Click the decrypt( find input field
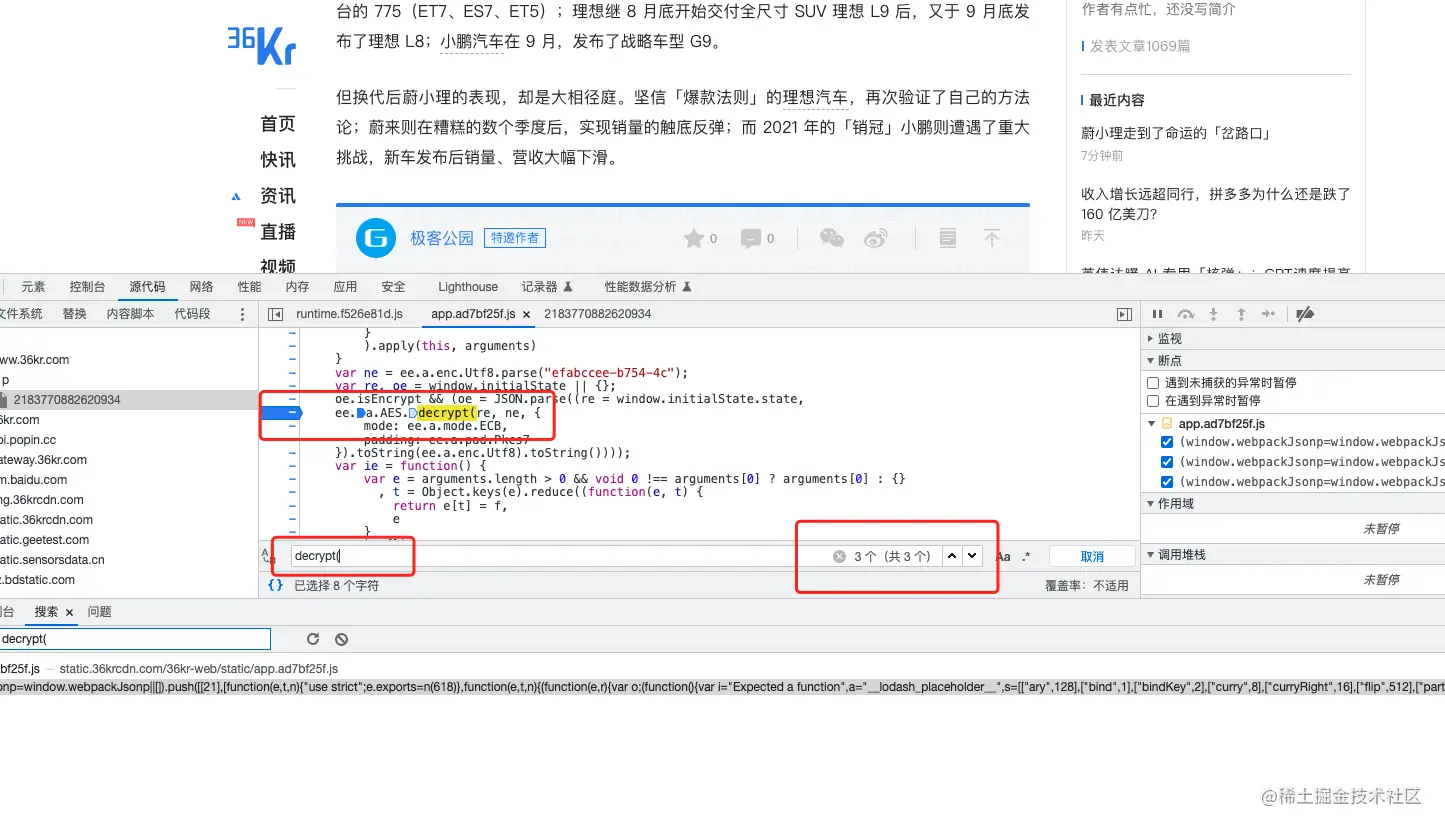The height and width of the screenshot is (830, 1445). click(x=560, y=557)
